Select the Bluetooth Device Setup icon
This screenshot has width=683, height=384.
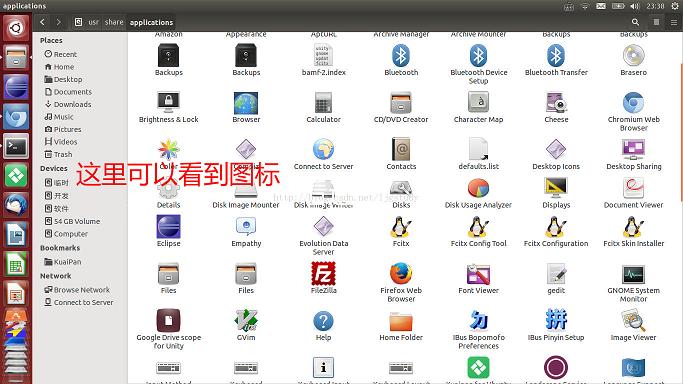click(478, 56)
